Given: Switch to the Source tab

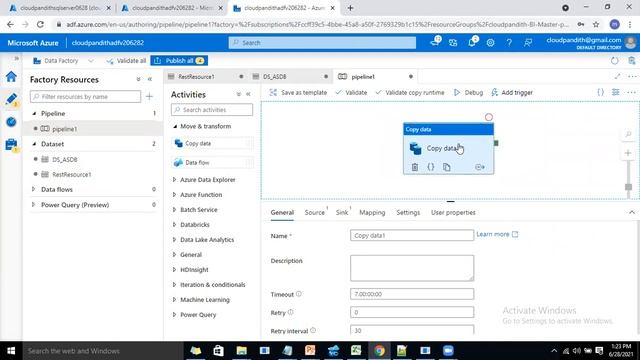Looking at the screenshot, I should (x=315, y=213).
